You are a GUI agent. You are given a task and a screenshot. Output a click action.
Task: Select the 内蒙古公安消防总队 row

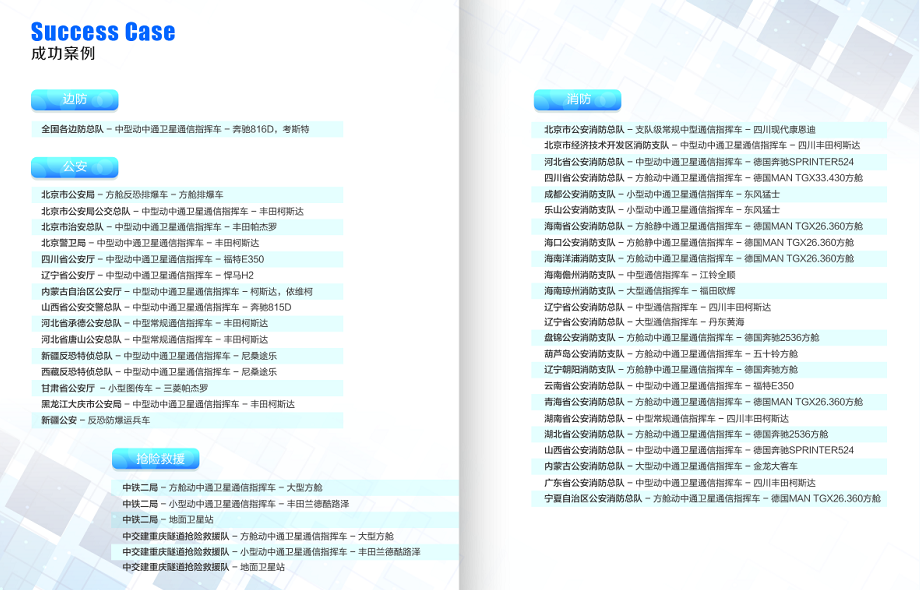click(709, 466)
